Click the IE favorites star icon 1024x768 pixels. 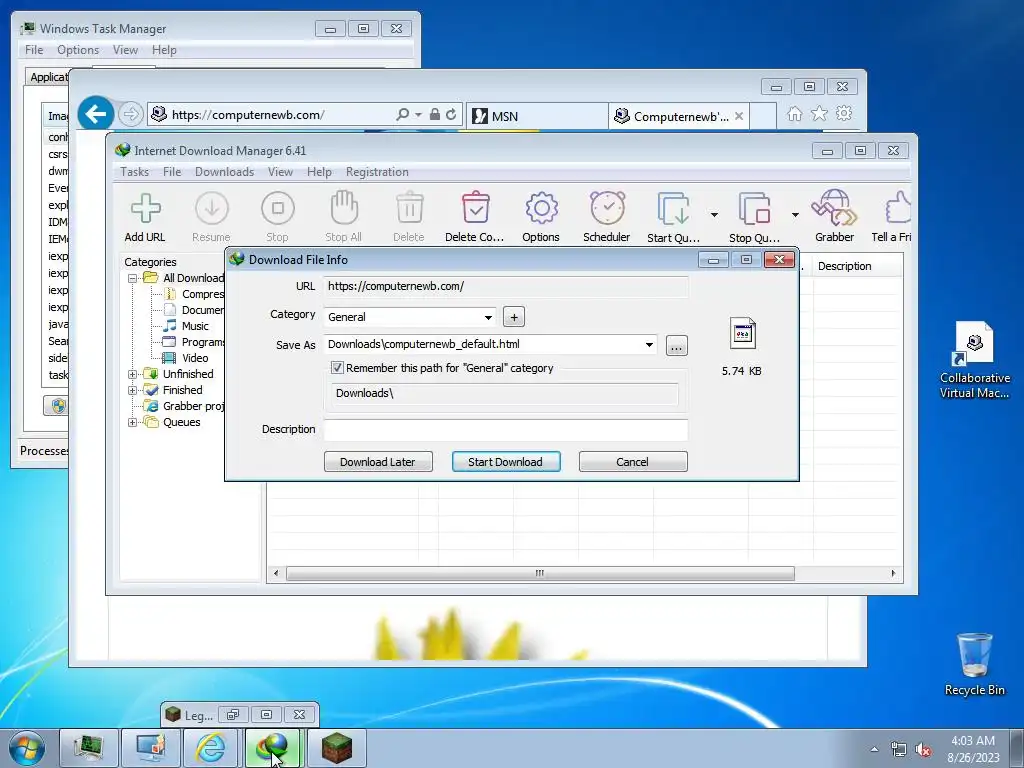[x=819, y=114]
